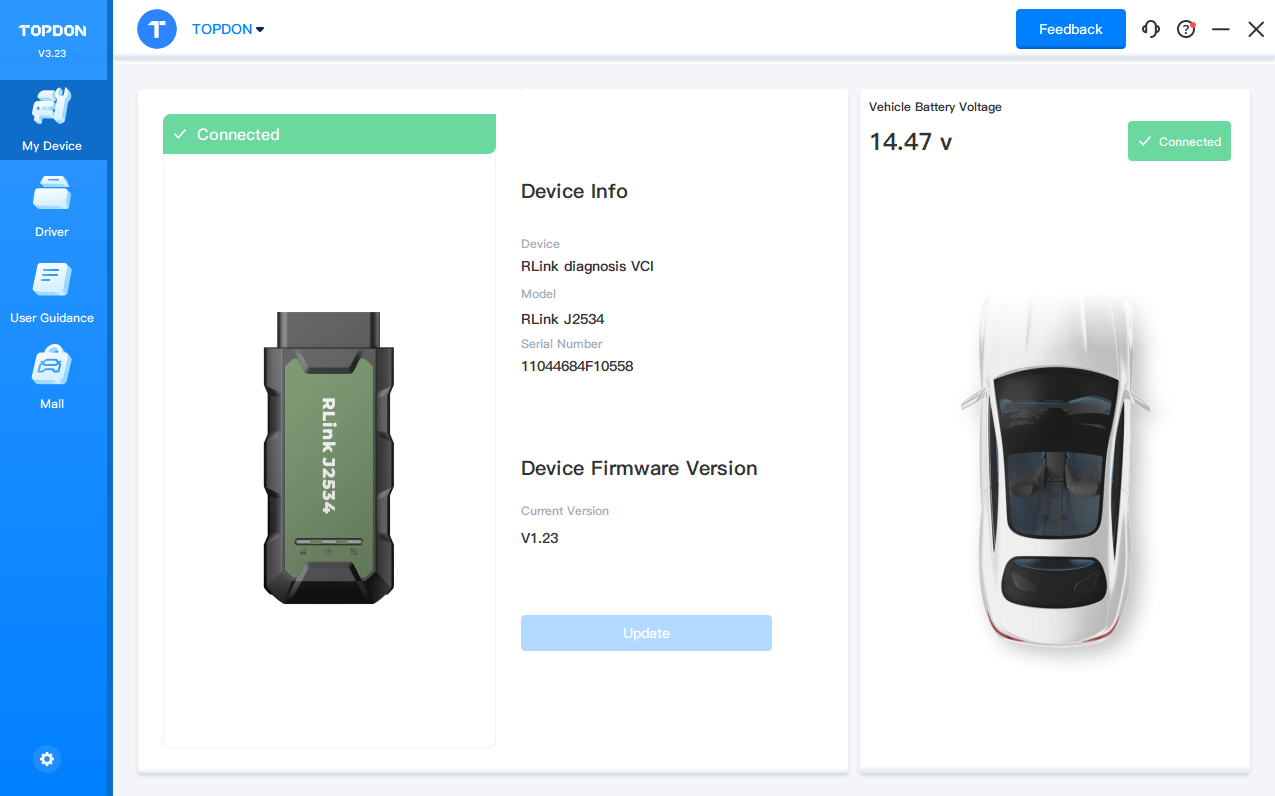This screenshot has width=1275, height=796.
Task: Open settings via the gear icon
Action: 47,759
